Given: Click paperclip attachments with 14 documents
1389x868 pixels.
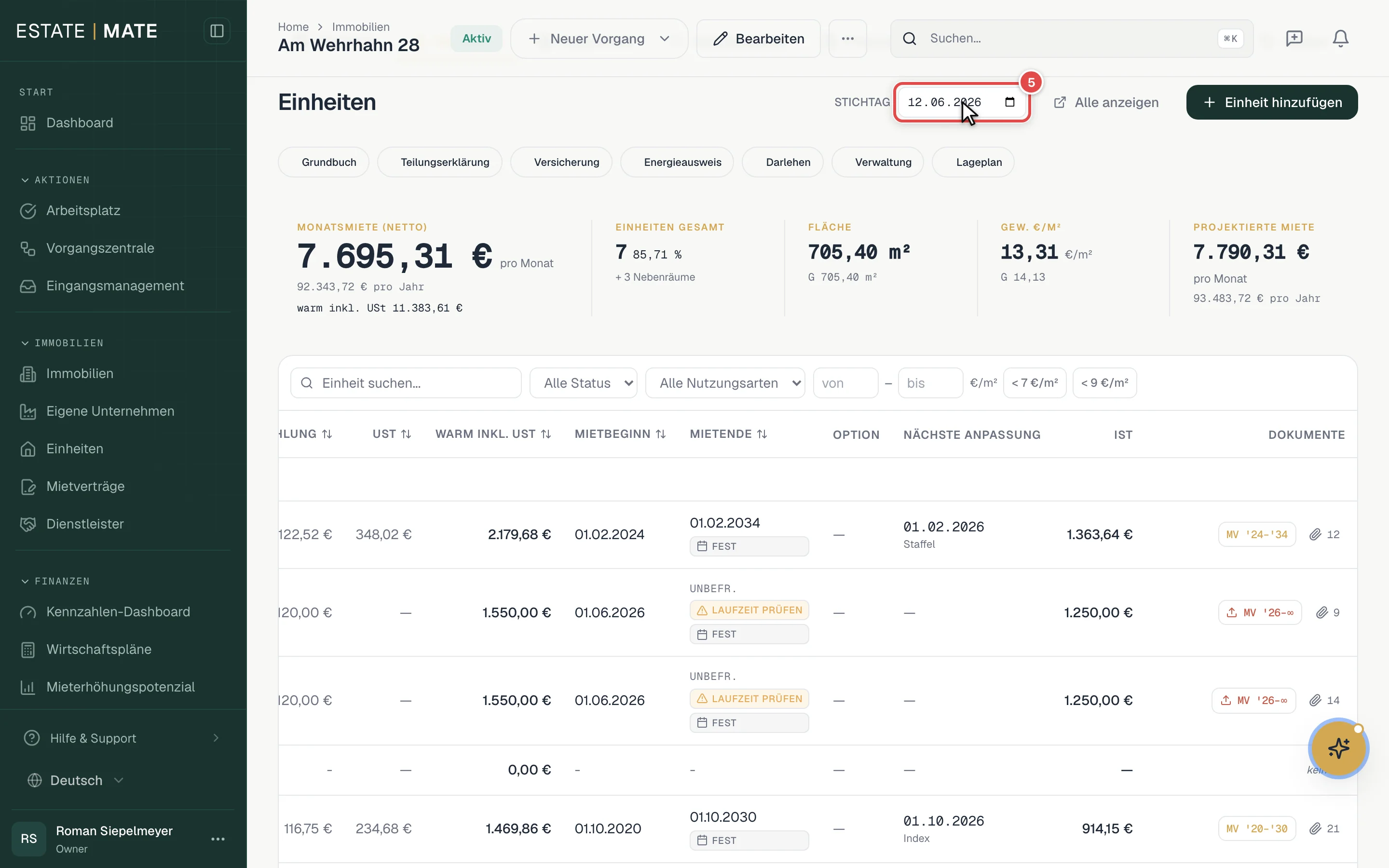Looking at the screenshot, I should (x=1324, y=700).
